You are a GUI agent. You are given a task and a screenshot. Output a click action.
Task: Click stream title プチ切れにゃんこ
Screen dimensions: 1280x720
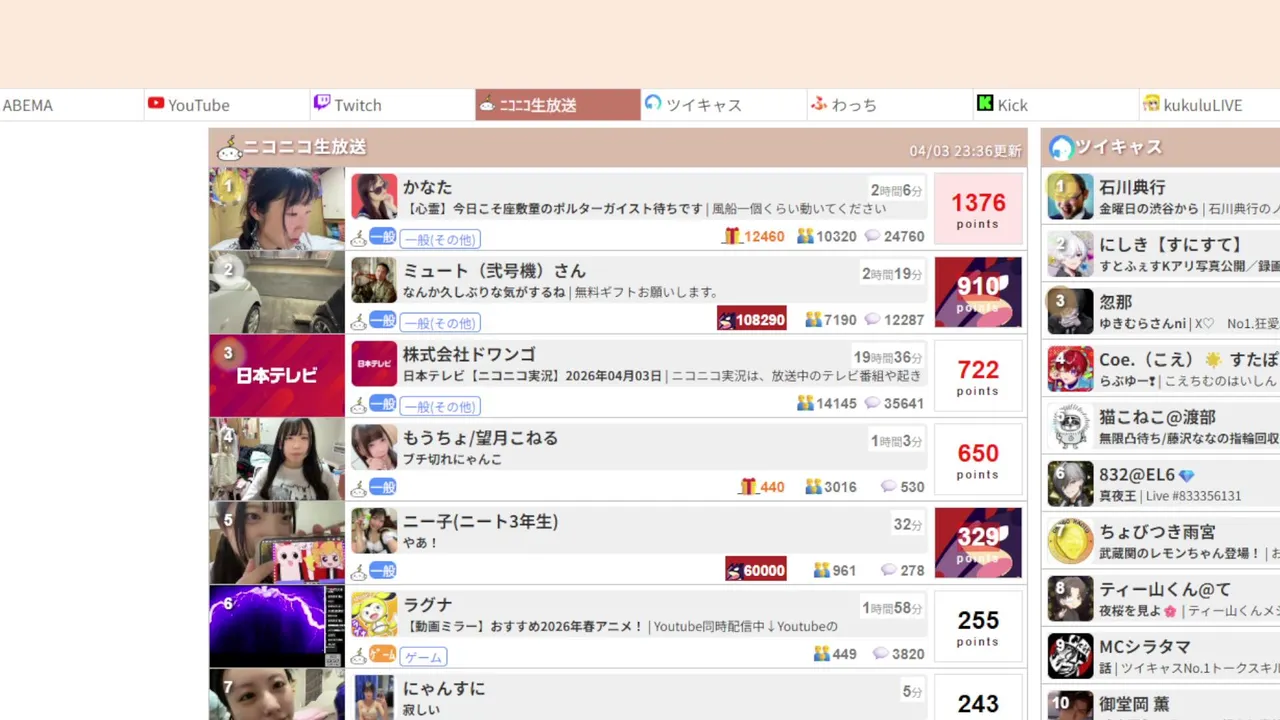pyautogui.click(x=452, y=459)
